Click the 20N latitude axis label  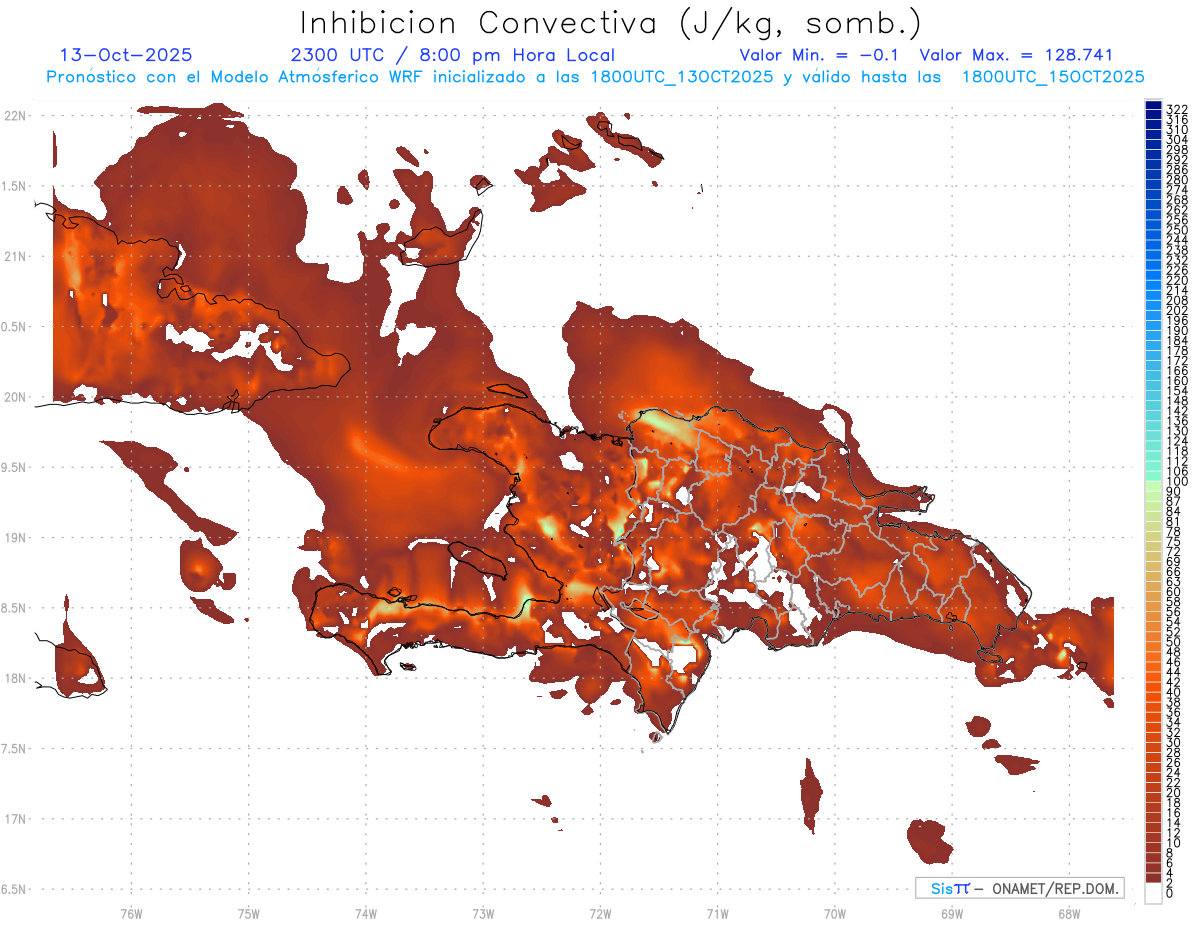coord(16,397)
